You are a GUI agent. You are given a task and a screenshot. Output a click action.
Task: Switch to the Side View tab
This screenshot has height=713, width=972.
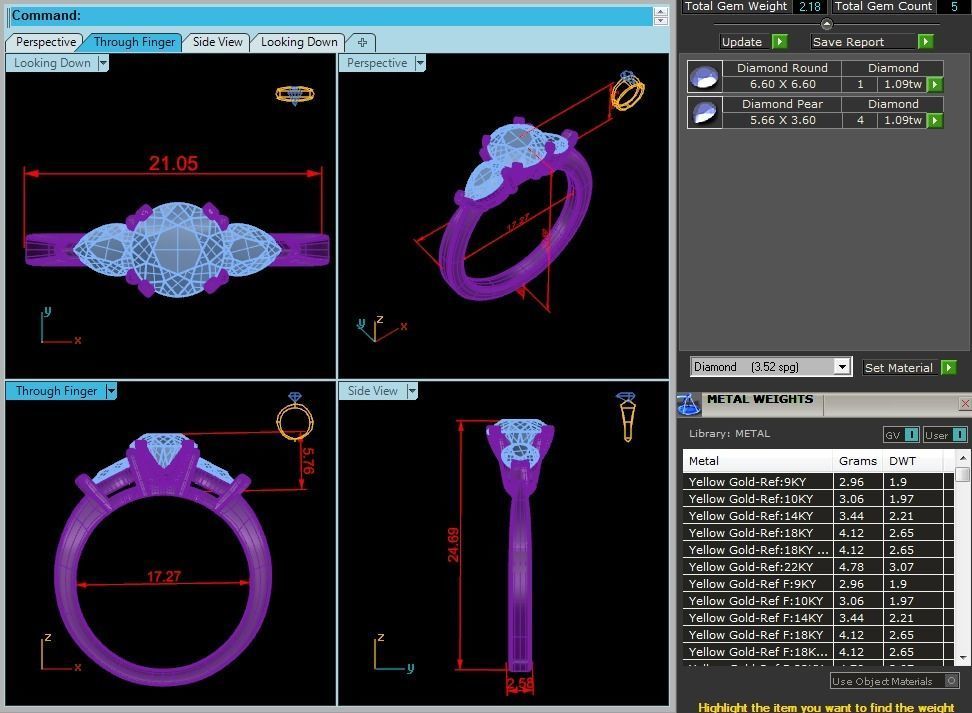[218, 42]
